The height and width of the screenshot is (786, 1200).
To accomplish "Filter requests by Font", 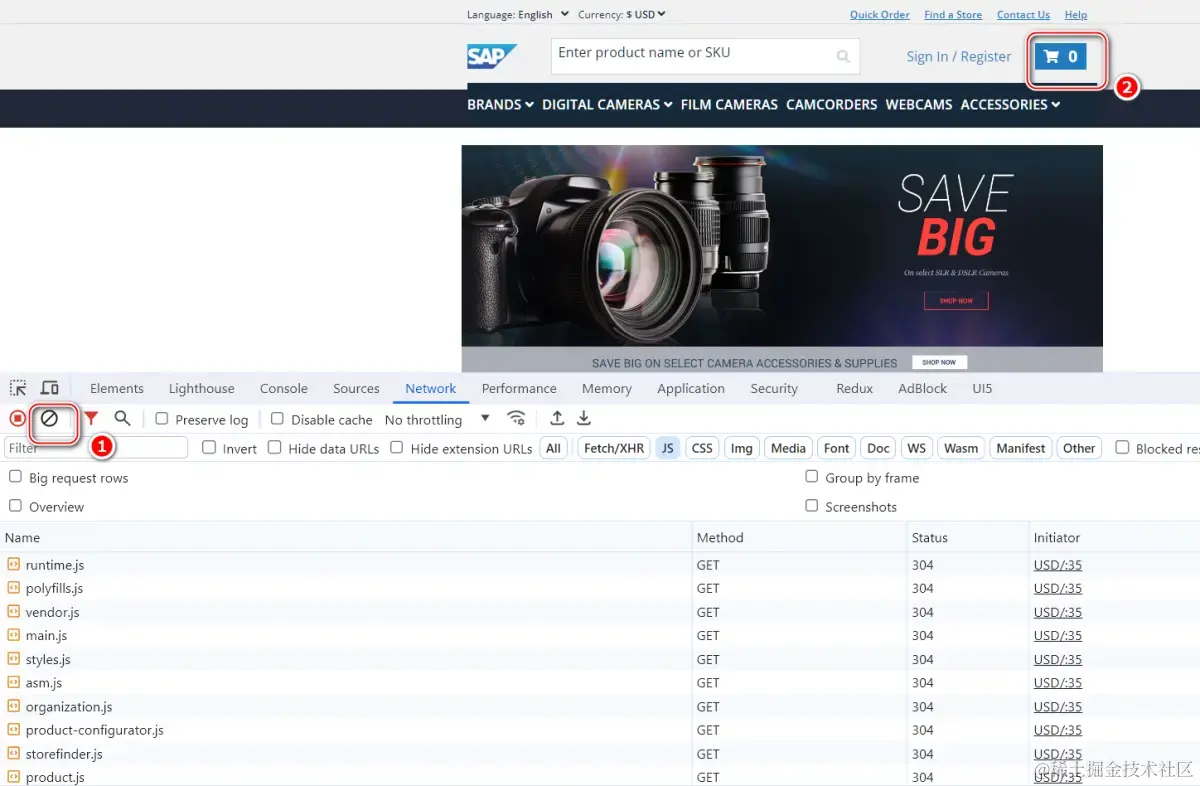I will tap(837, 448).
